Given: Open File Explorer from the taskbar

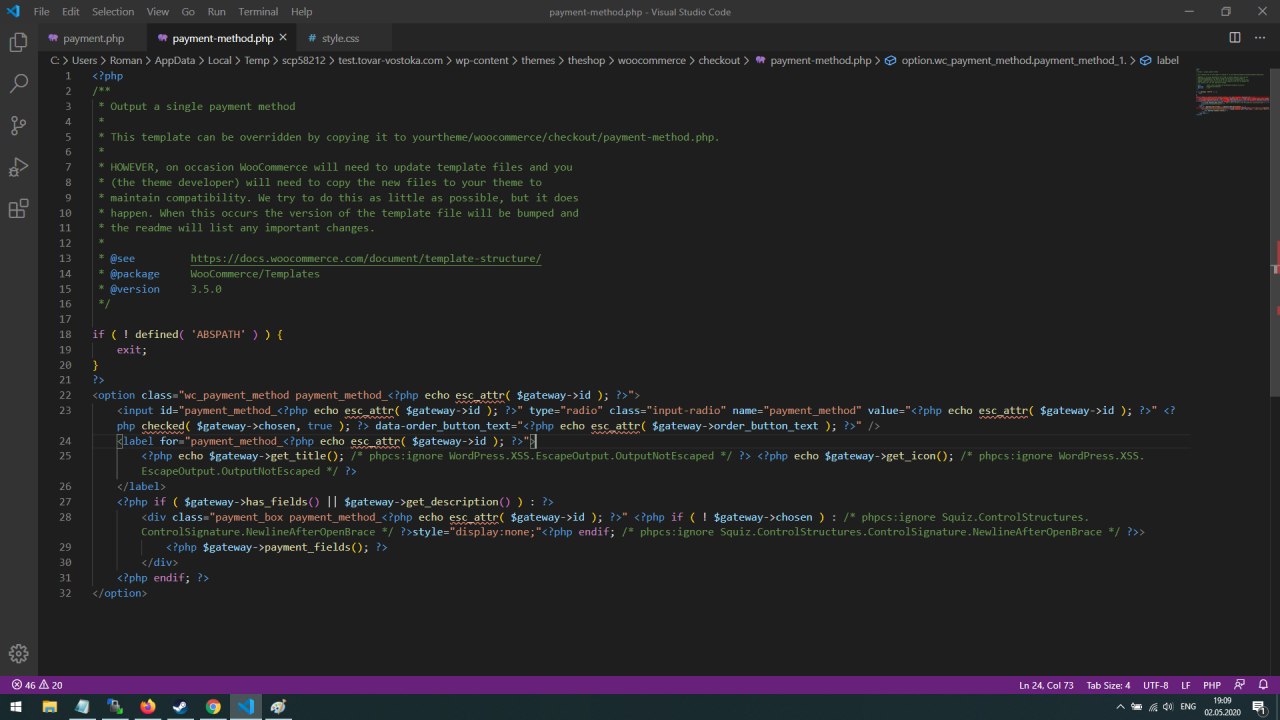Looking at the screenshot, I should coord(49,706).
